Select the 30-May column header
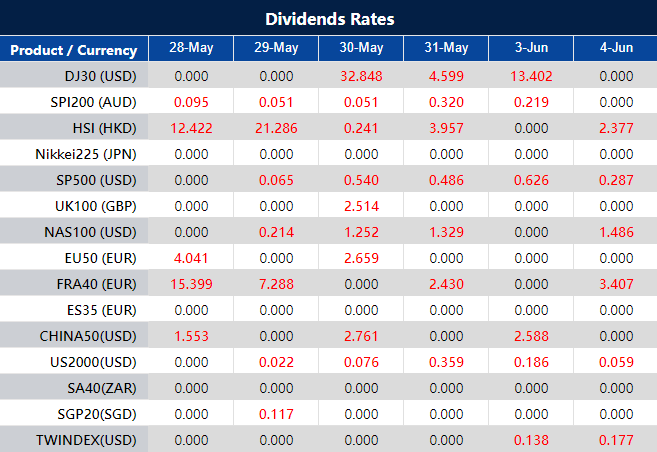657x452 pixels. (x=361, y=49)
